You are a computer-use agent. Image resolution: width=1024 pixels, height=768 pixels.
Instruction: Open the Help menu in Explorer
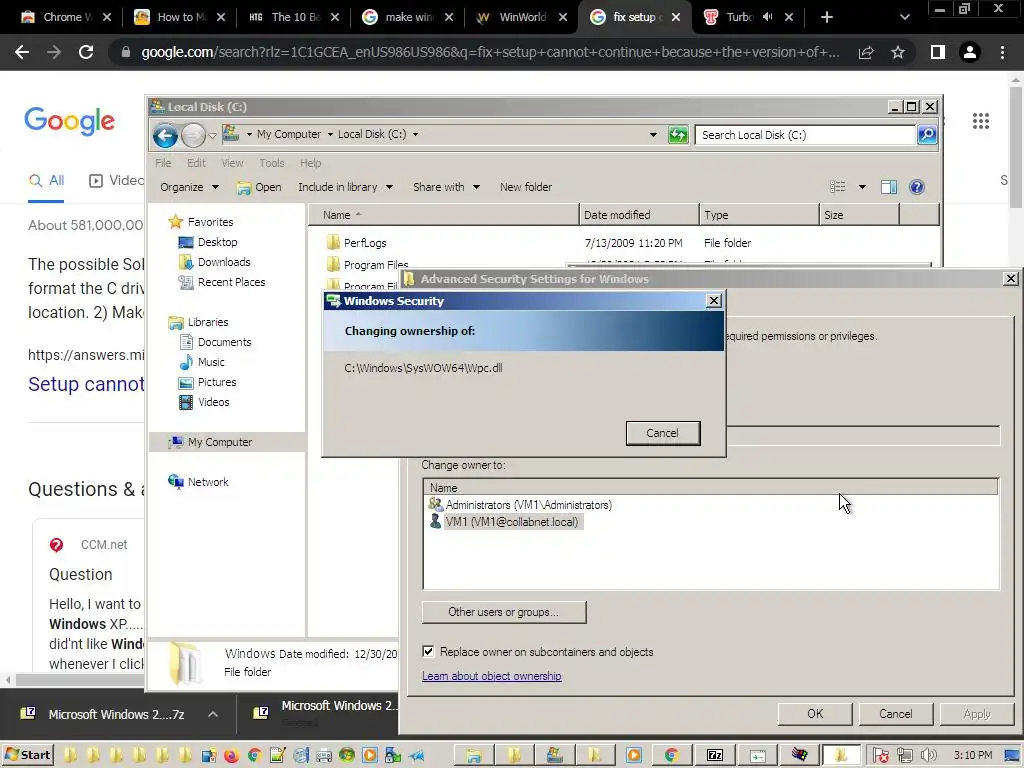[310, 163]
